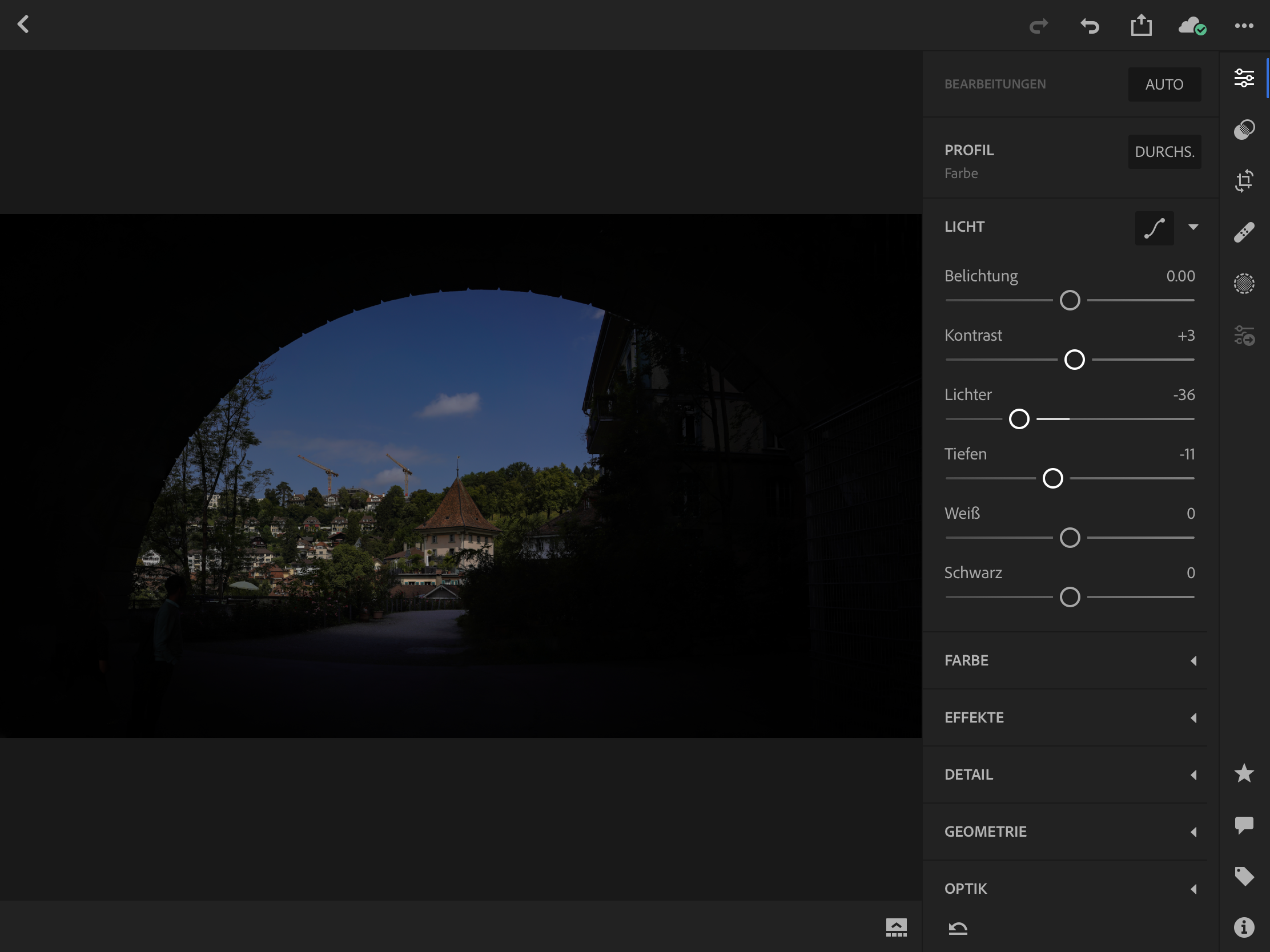Toggle the tone curve button

1154,228
